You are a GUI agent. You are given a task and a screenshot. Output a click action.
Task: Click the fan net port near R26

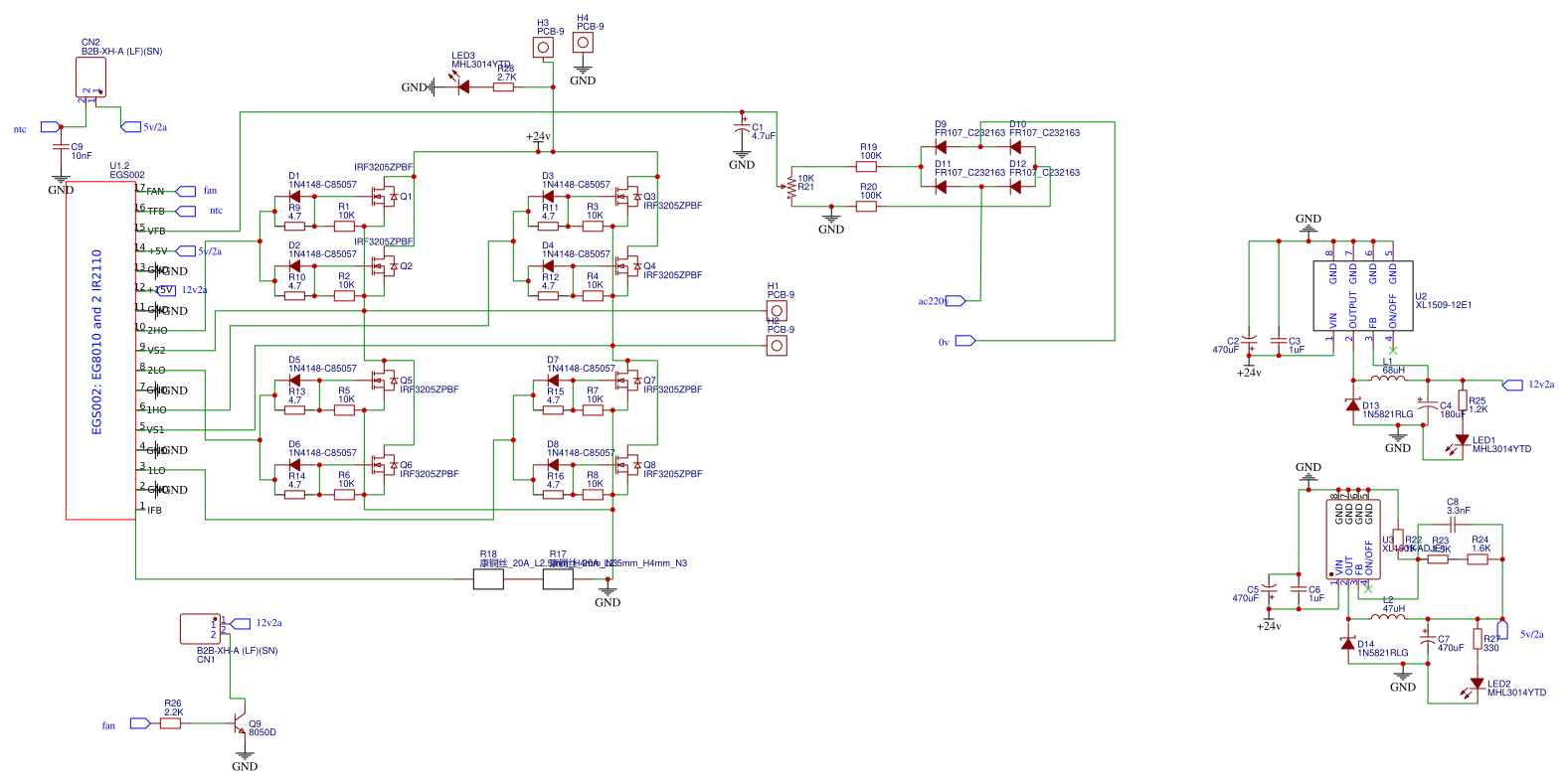pos(140,723)
